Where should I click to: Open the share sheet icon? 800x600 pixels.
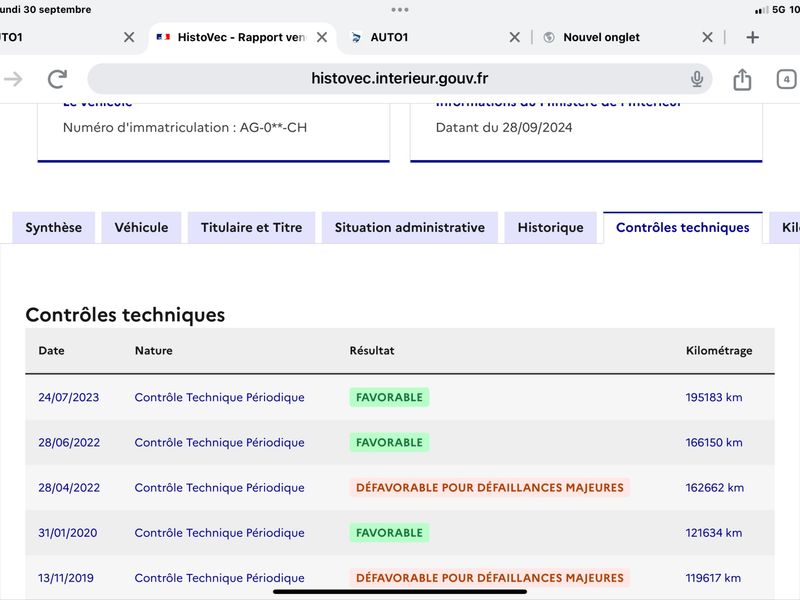[x=742, y=79]
